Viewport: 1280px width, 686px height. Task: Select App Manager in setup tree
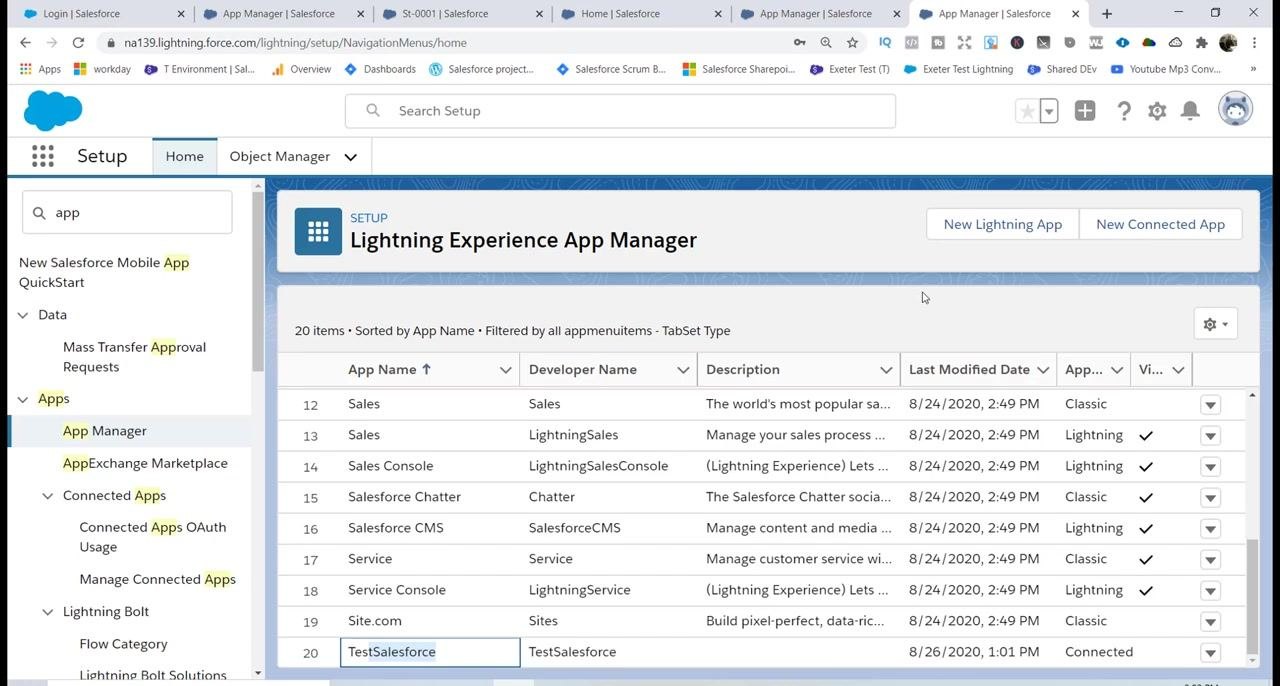[104, 431]
